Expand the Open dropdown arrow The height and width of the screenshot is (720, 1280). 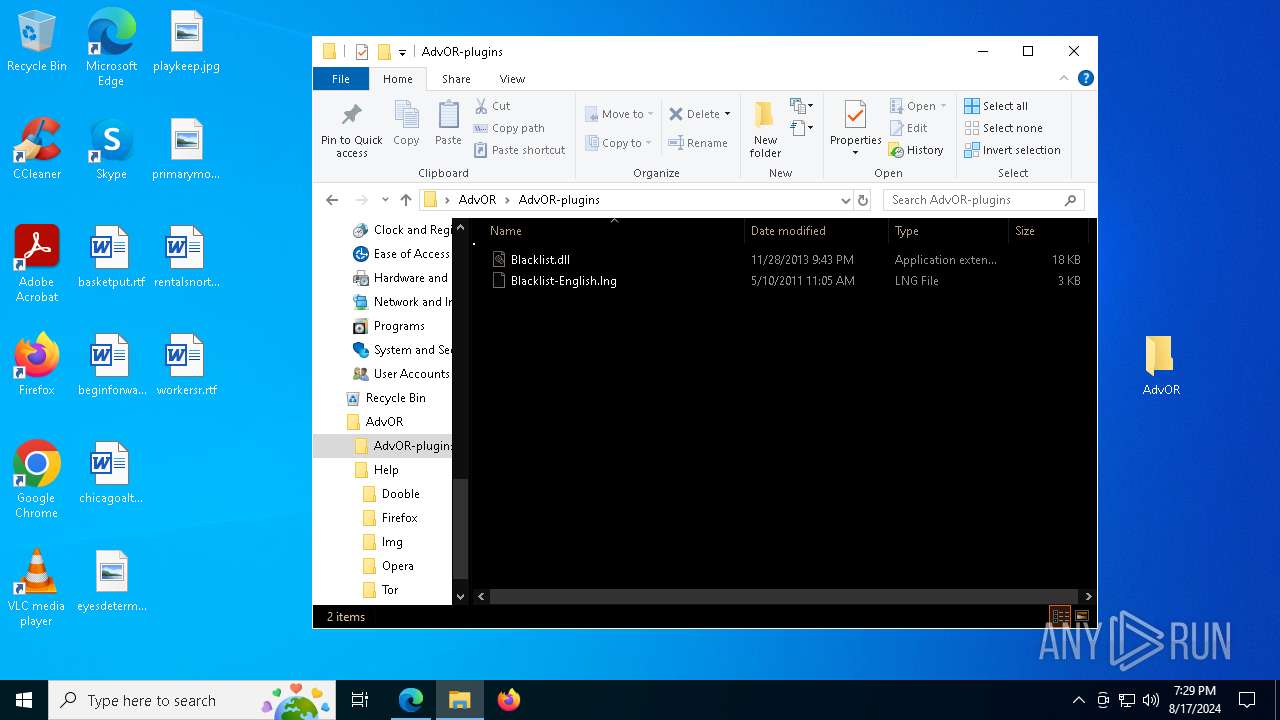click(x=943, y=106)
